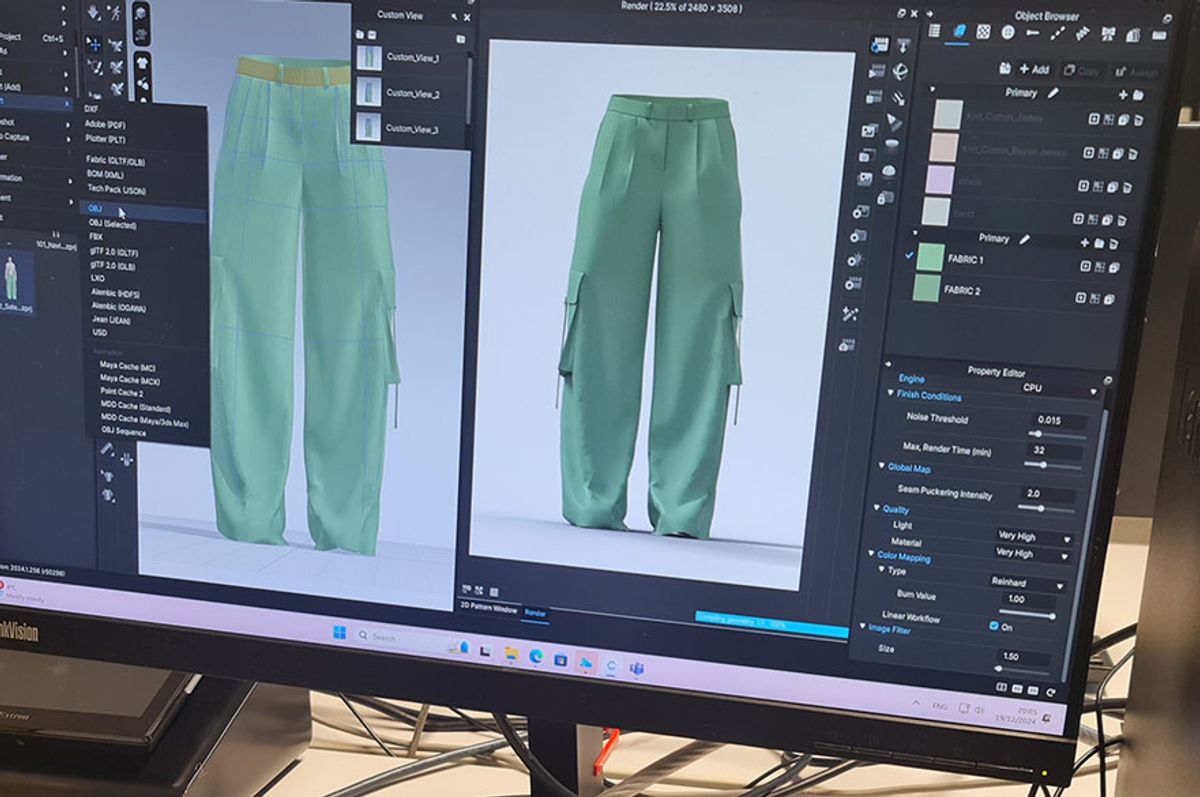Click the Copy button in Object Browser

pyautogui.click(x=1081, y=71)
